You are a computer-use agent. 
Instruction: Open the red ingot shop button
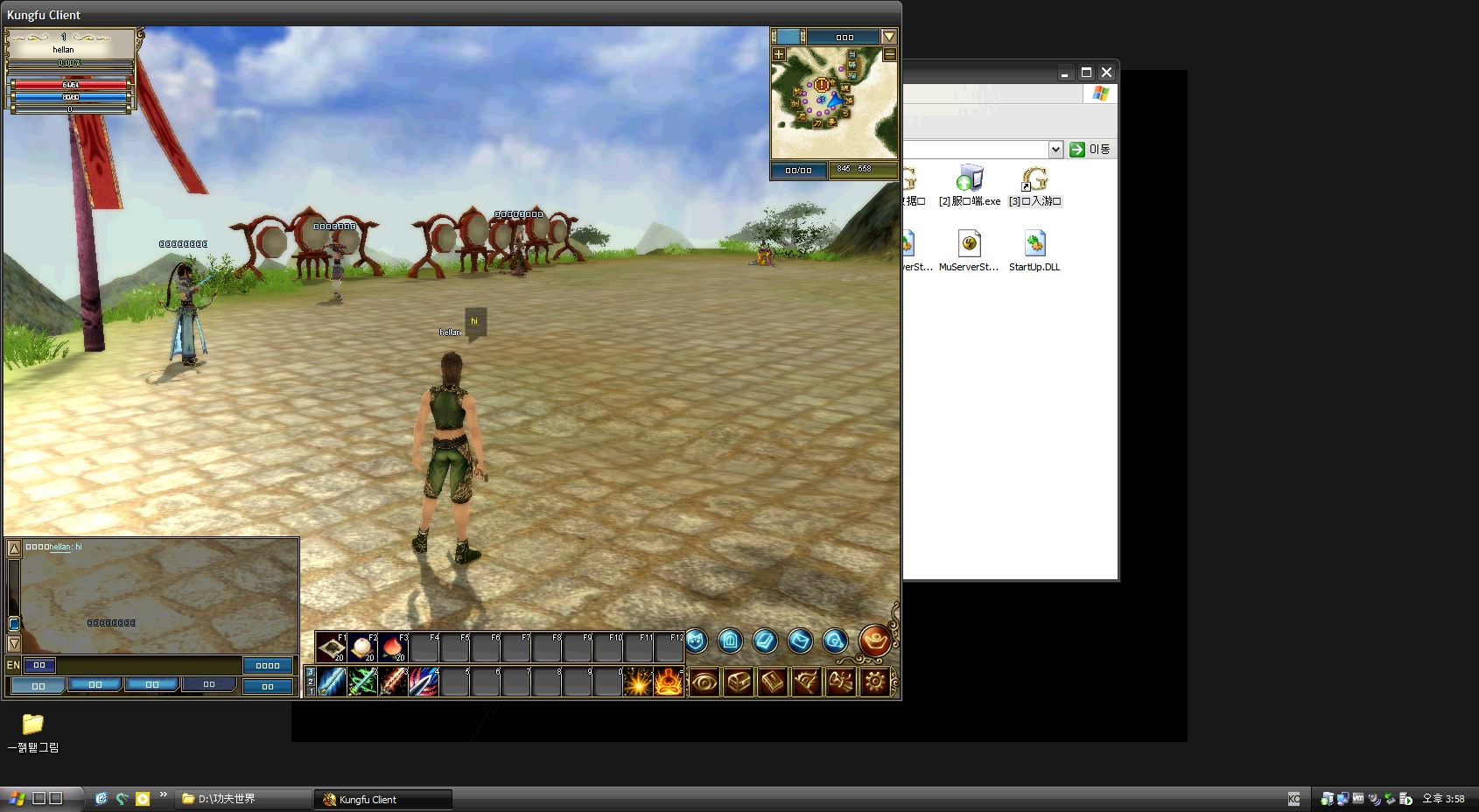click(874, 640)
